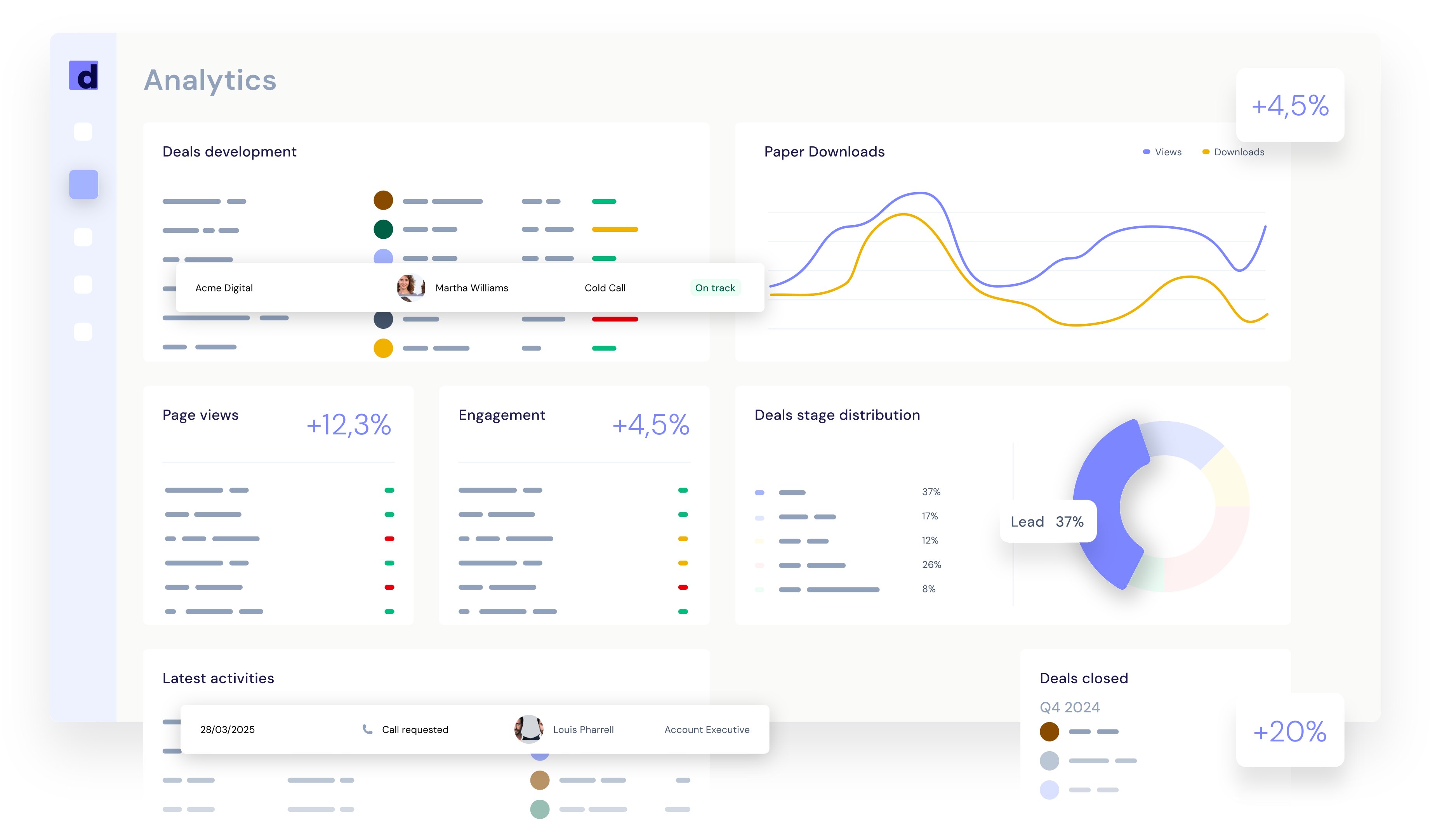The image size is (1456, 830).
Task: Click Martha Williams' avatar photo
Action: [410, 287]
